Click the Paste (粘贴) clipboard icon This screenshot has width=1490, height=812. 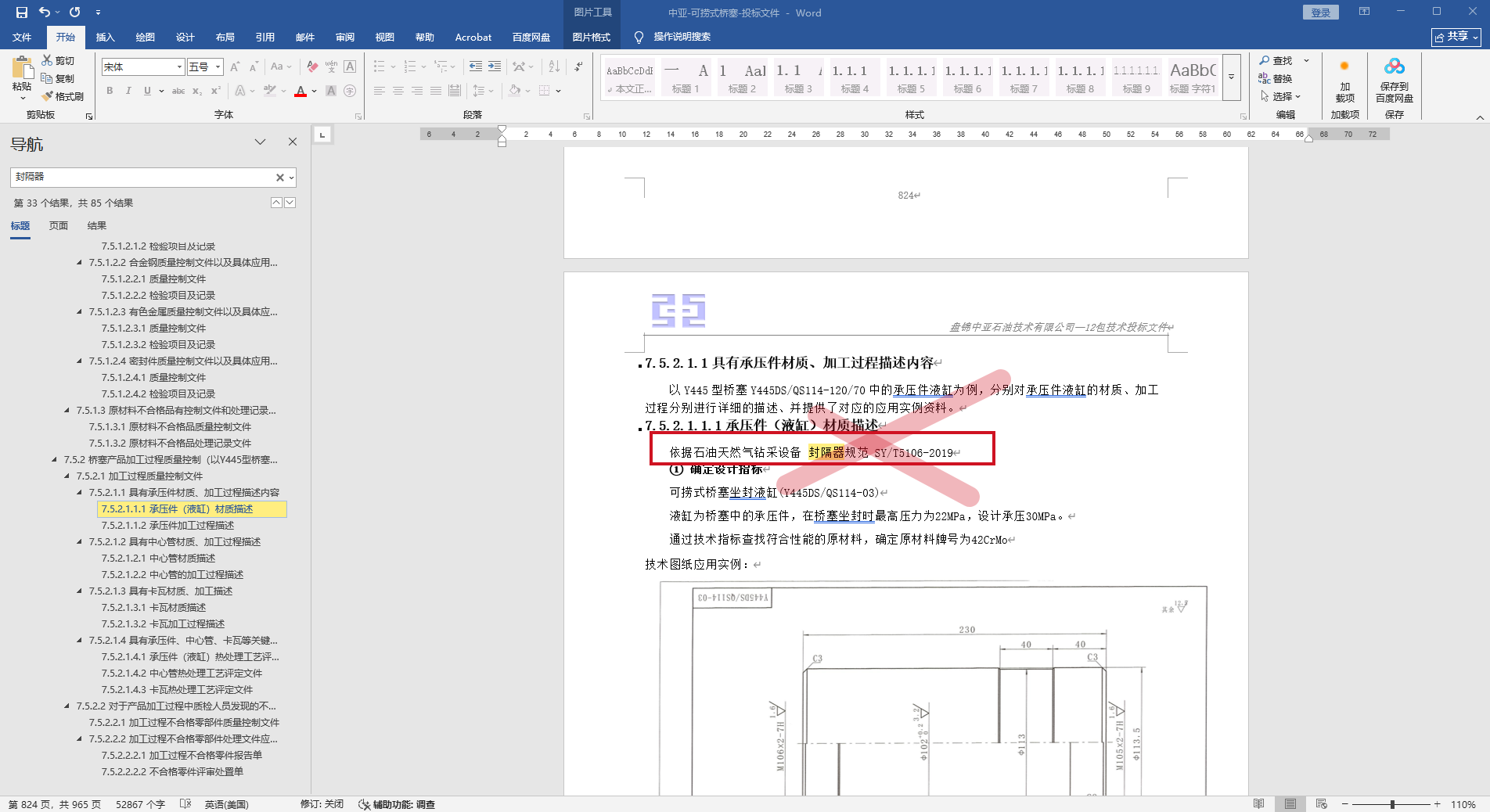[22, 69]
